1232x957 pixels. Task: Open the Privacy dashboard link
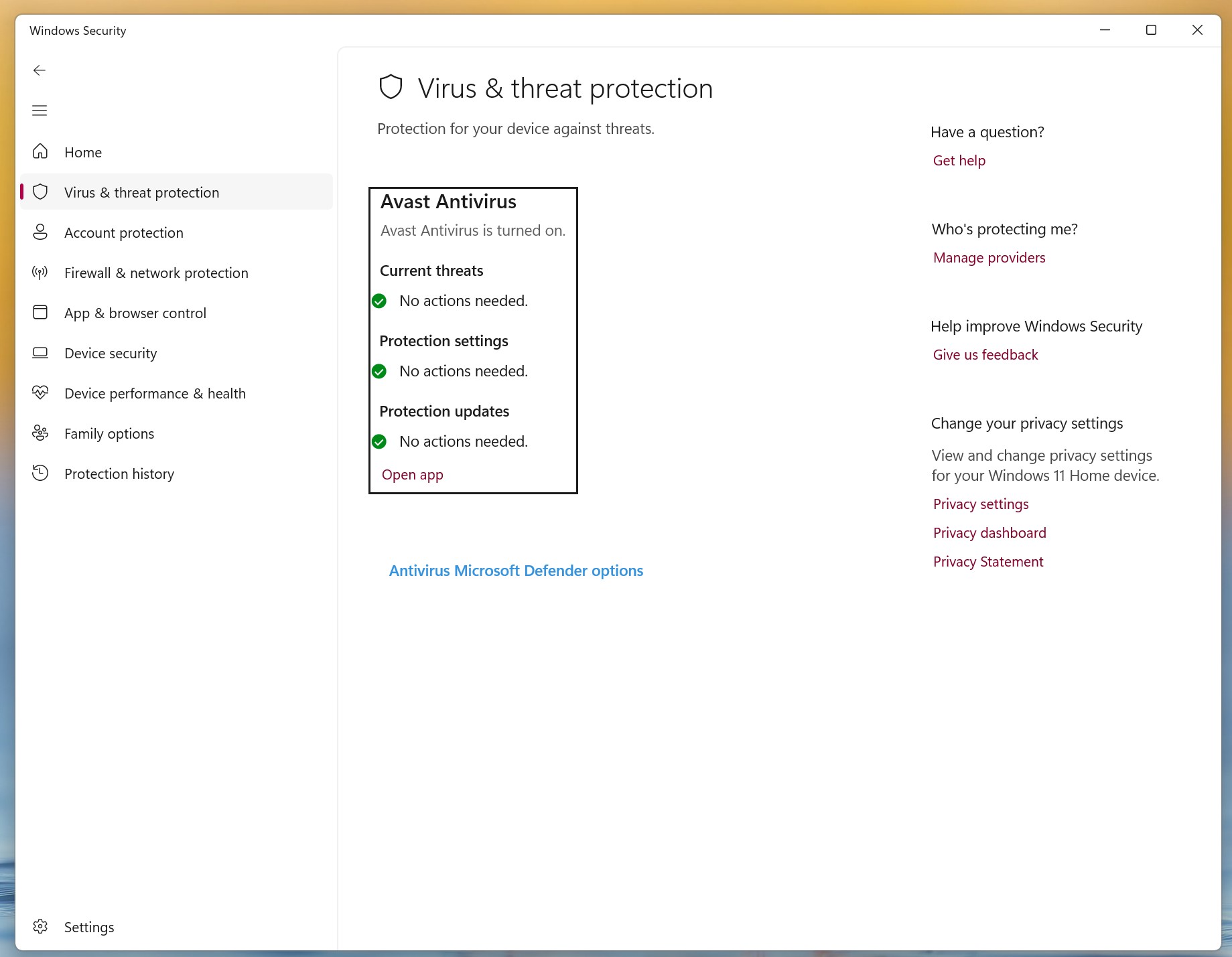click(989, 533)
